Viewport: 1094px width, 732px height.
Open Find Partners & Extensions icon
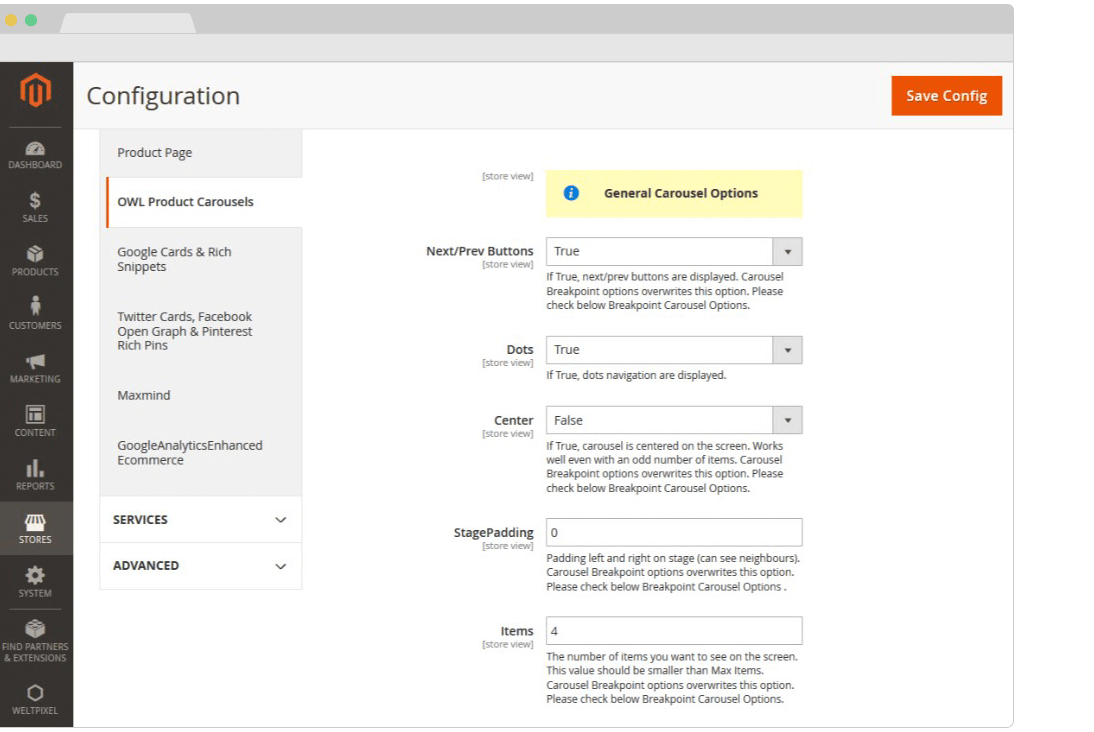pos(36,630)
